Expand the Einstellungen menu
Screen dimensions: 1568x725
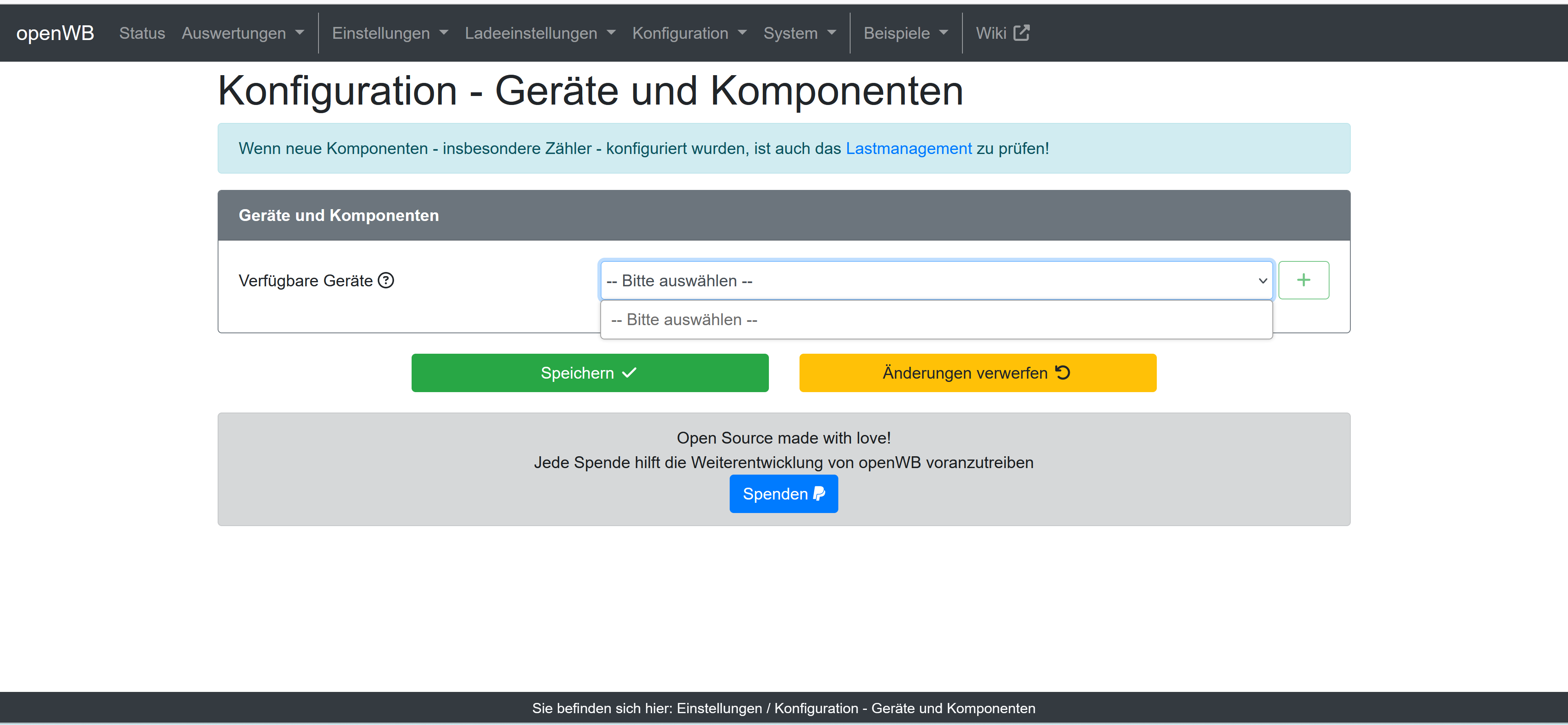click(x=390, y=33)
